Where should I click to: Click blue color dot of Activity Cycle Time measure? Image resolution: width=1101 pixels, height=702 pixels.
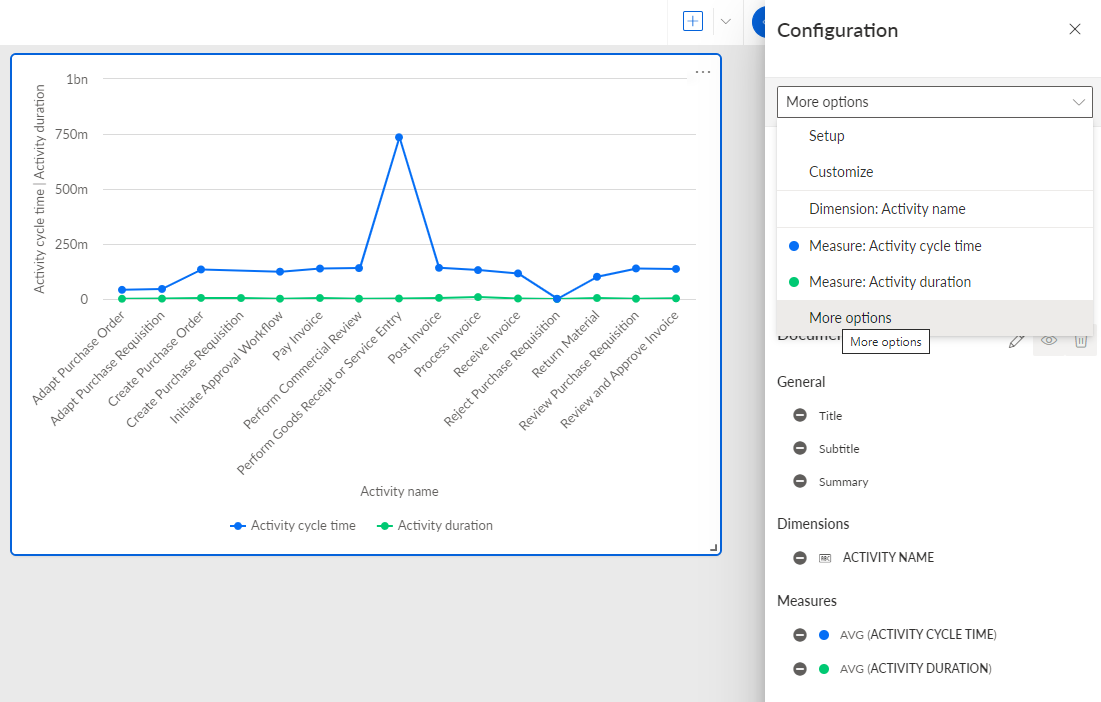(824, 635)
